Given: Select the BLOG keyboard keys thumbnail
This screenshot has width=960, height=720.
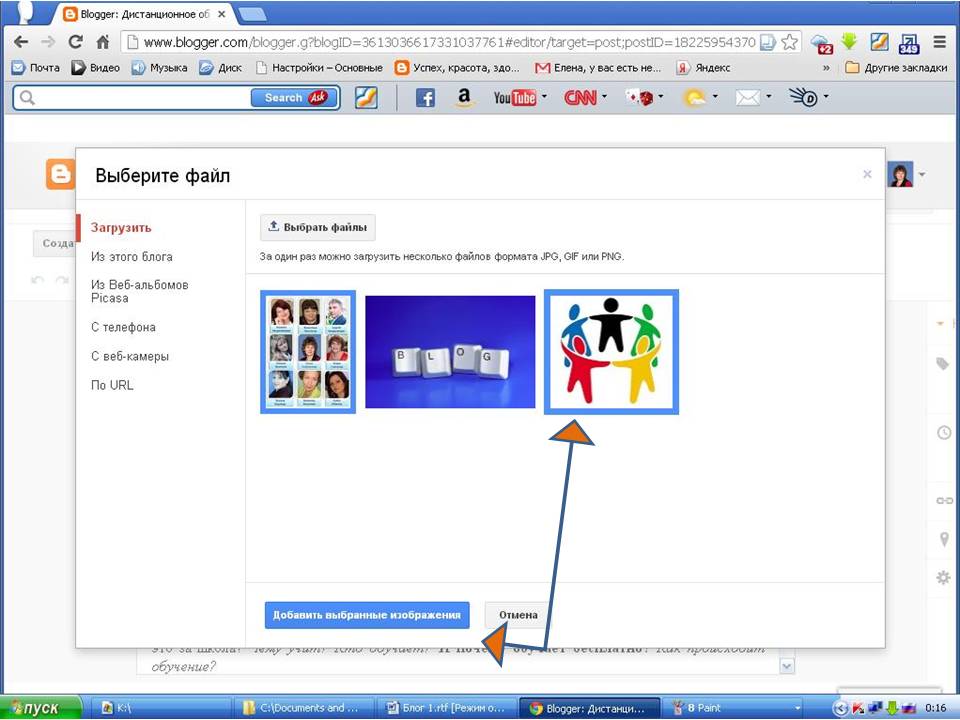Looking at the screenshot, I should pos(450,352).
